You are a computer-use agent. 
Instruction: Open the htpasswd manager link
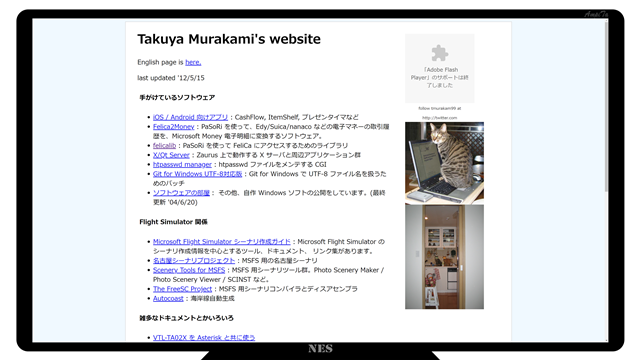tap(182, 164)
